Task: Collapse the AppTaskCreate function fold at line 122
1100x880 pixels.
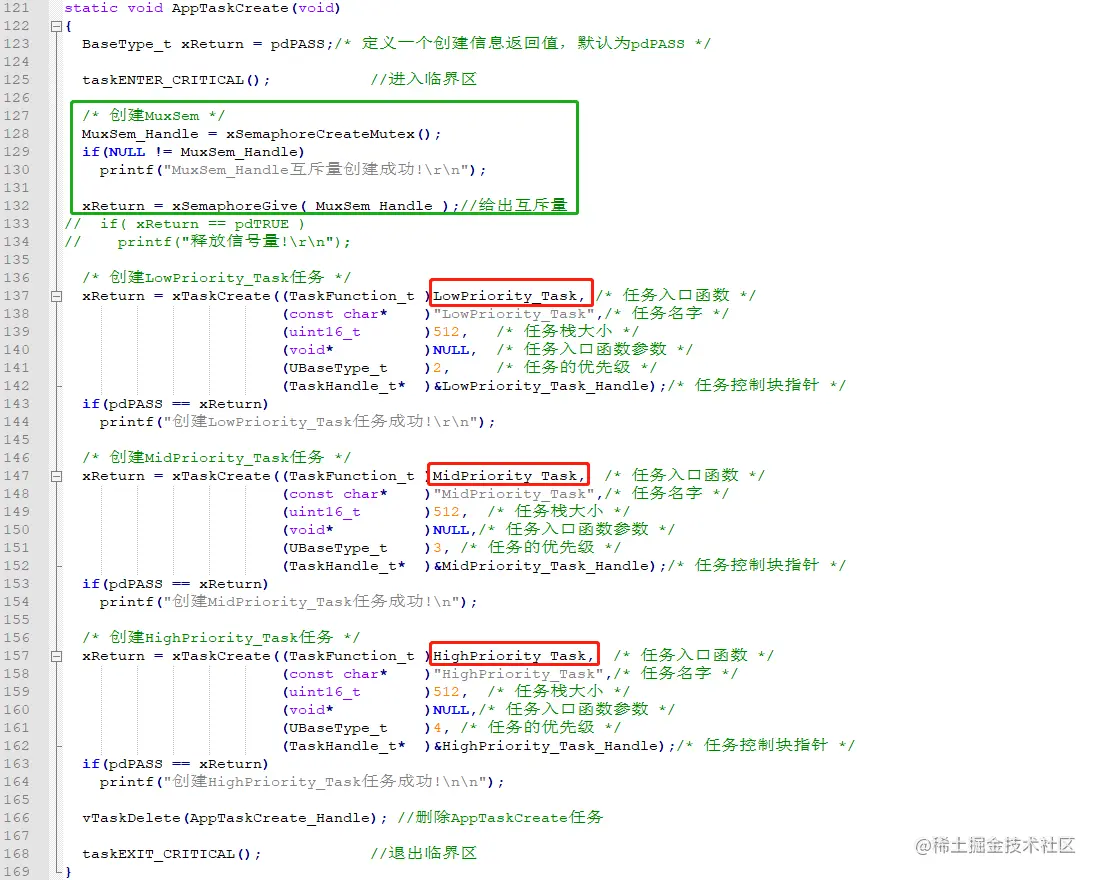Action: (x=56, y=26)
